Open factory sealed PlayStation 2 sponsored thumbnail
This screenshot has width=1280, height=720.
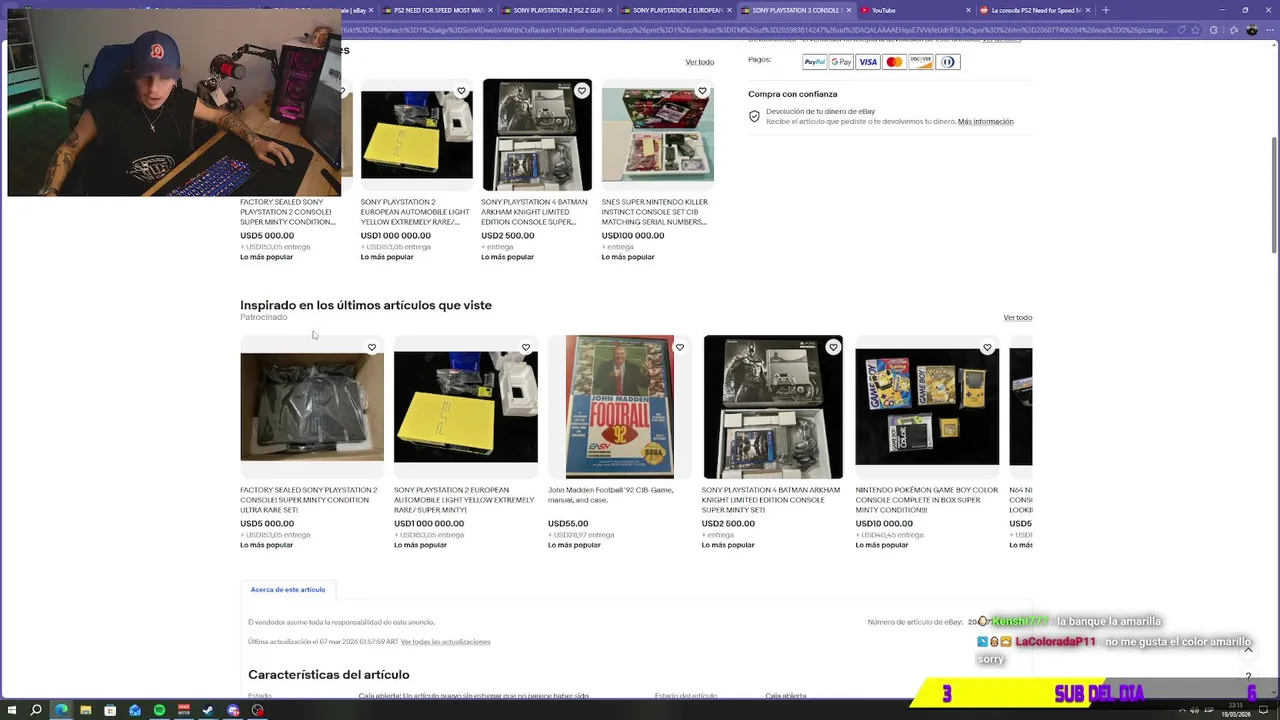point(312,407)
